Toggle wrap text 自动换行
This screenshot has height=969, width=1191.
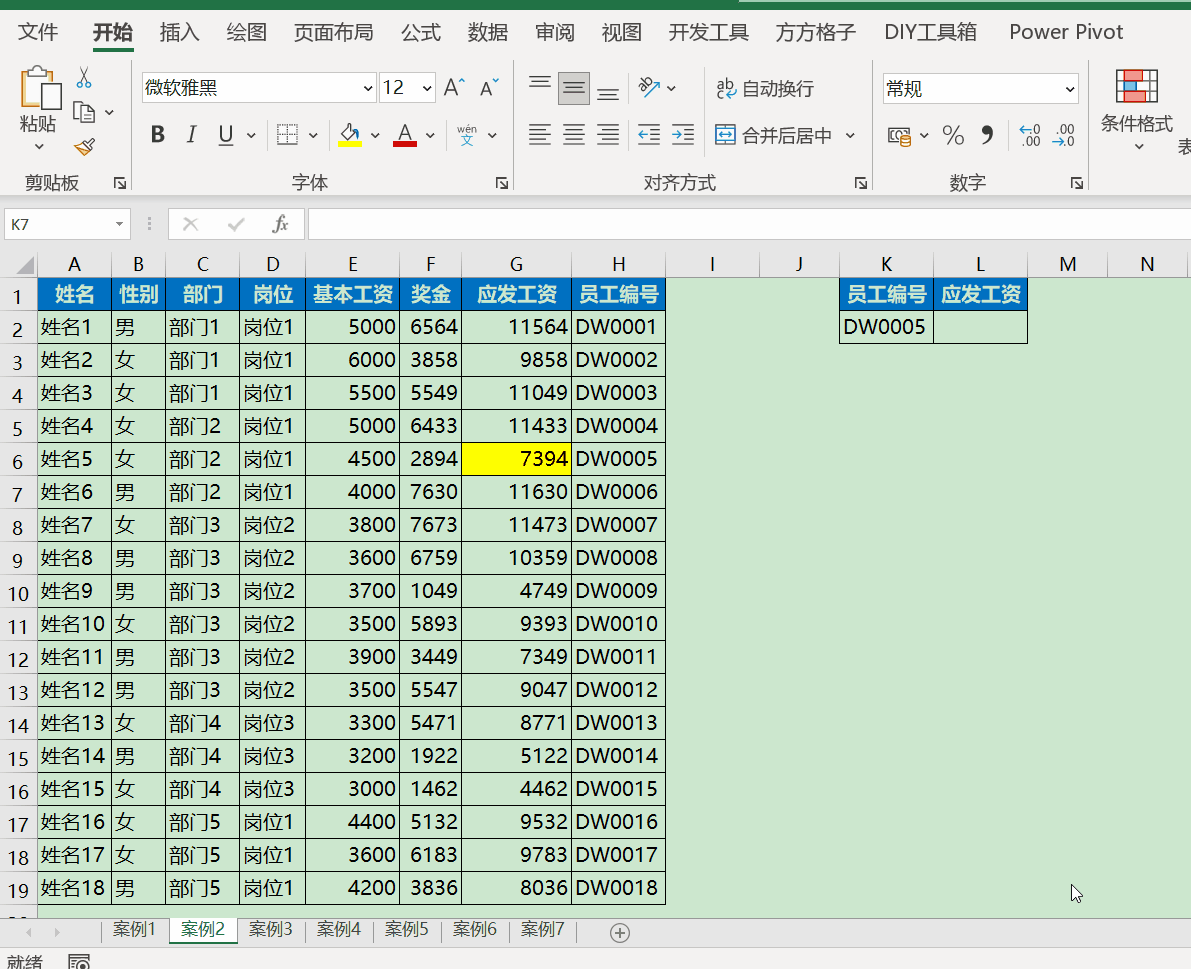(765, 89)
